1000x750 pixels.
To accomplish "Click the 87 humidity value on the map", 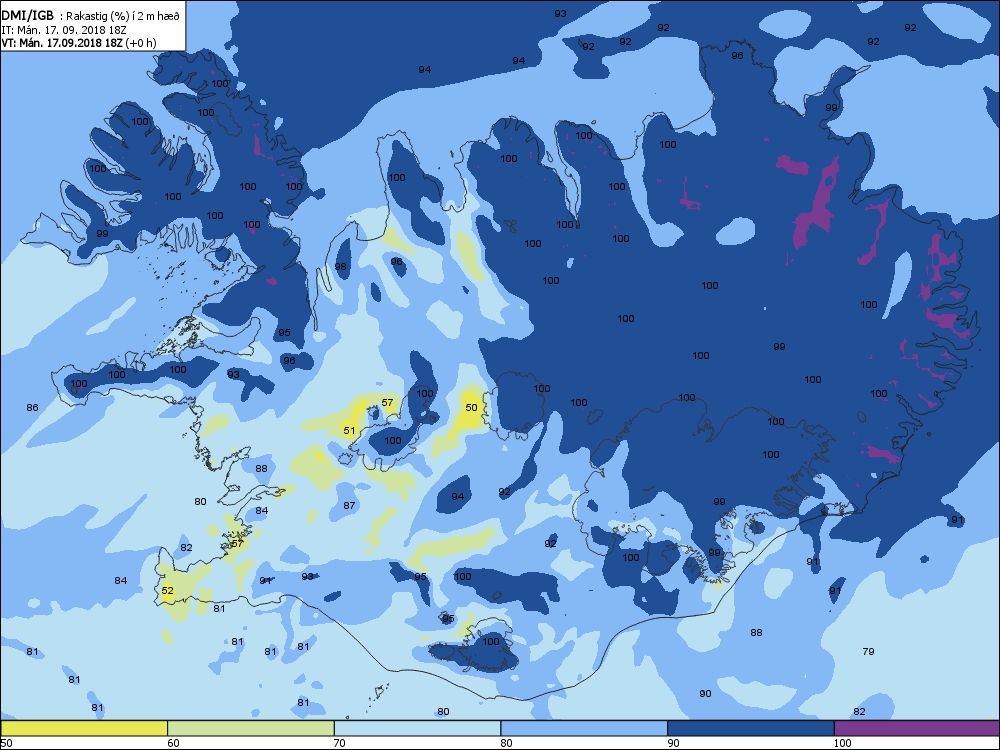I will pos(349,506).
